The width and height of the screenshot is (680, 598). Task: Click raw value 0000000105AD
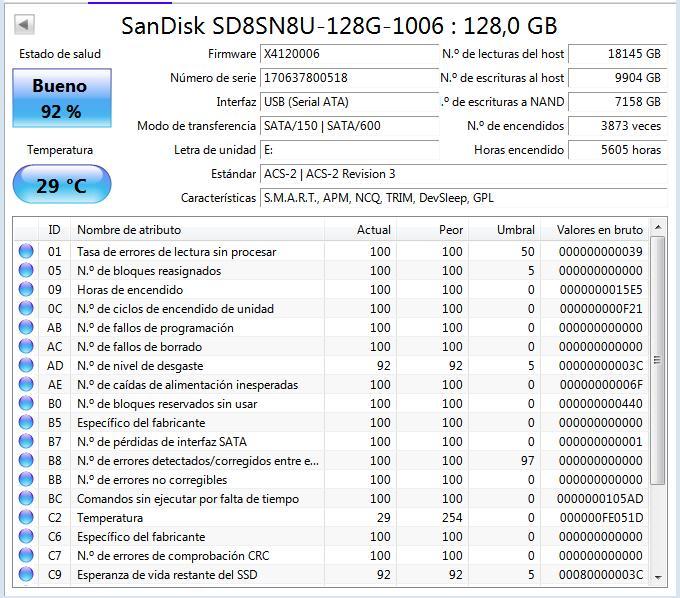pyautogui.click(x=600, y=499)
